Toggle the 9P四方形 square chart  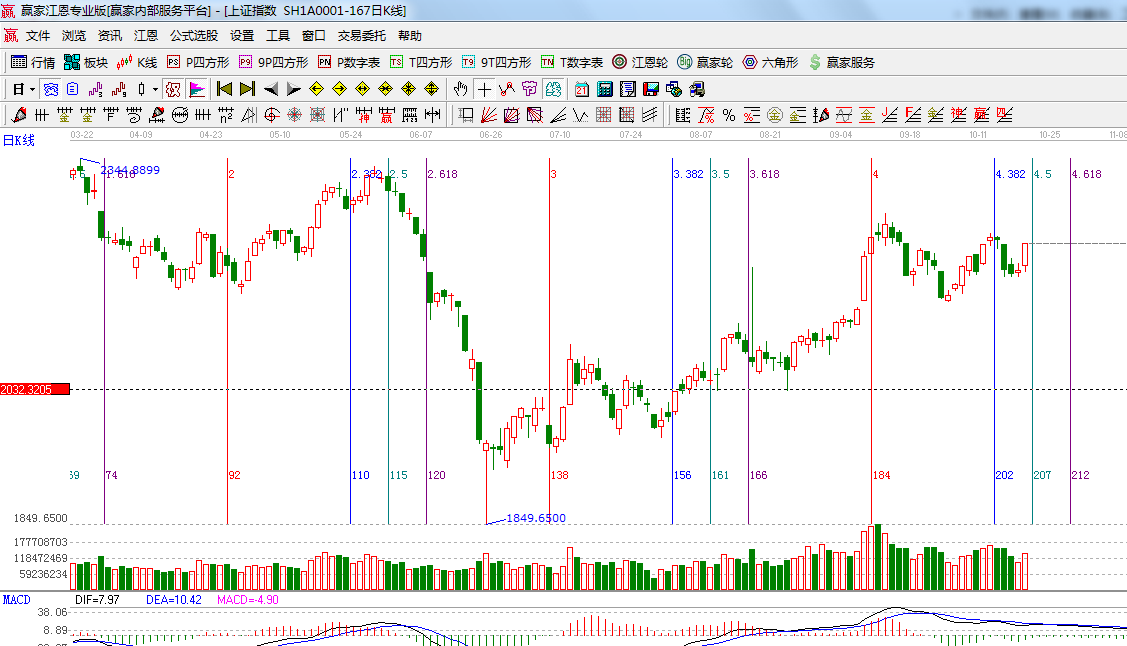(273, 62)
